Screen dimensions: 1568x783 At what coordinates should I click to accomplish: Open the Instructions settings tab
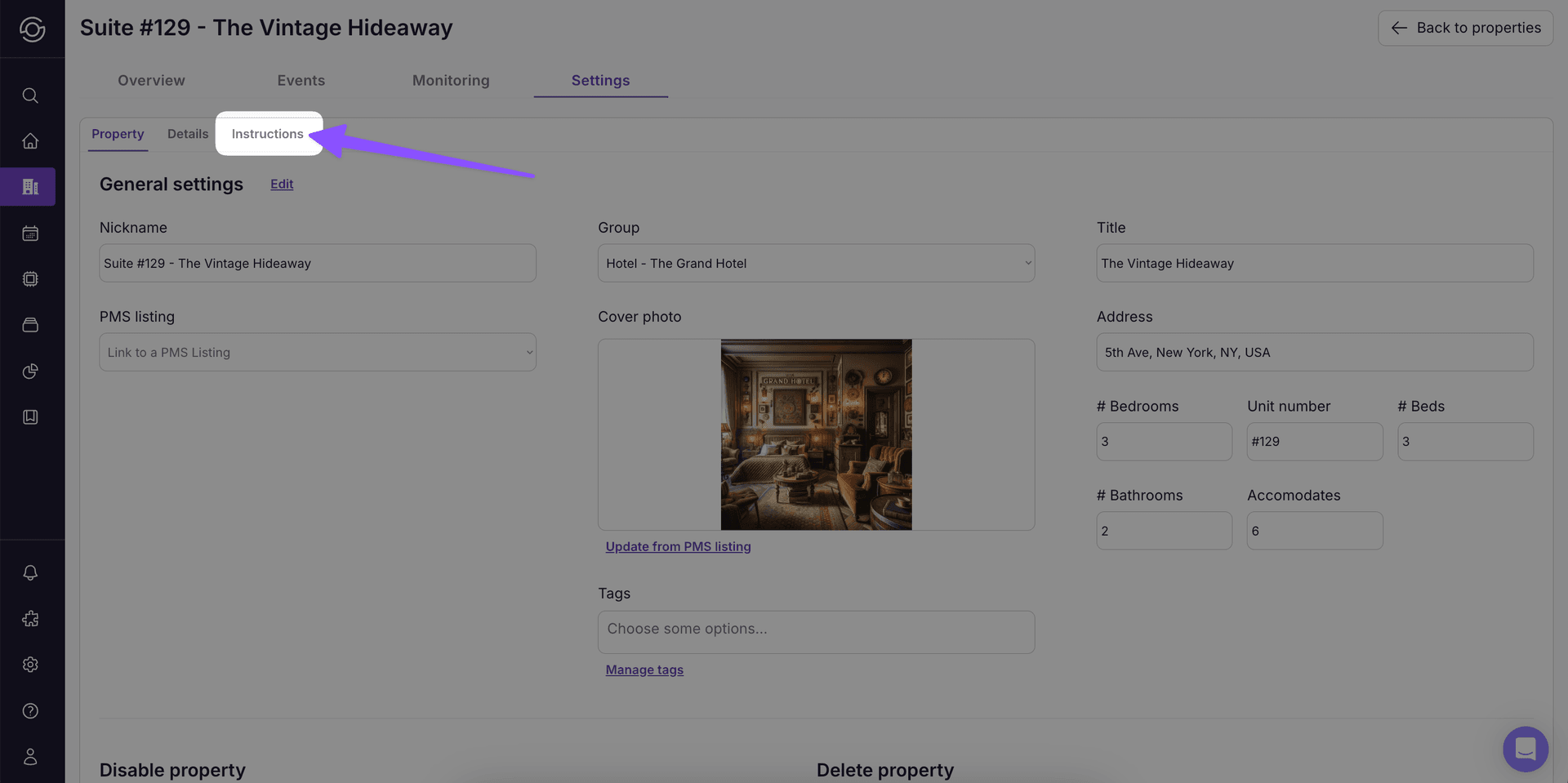[x=268, y=133]
